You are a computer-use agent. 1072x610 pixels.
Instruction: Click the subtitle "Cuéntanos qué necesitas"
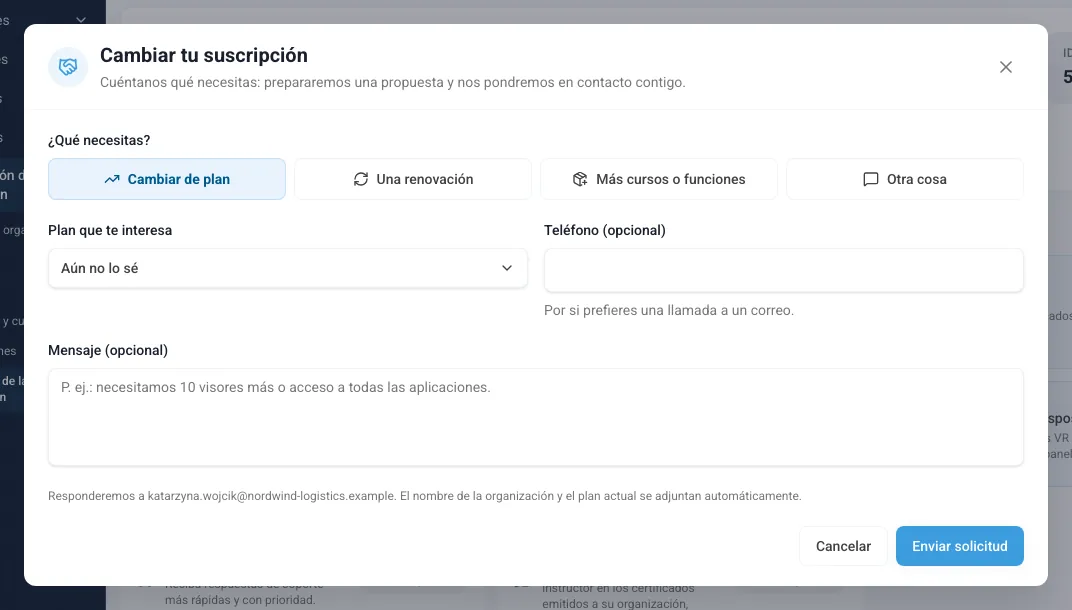pos(392,83)
